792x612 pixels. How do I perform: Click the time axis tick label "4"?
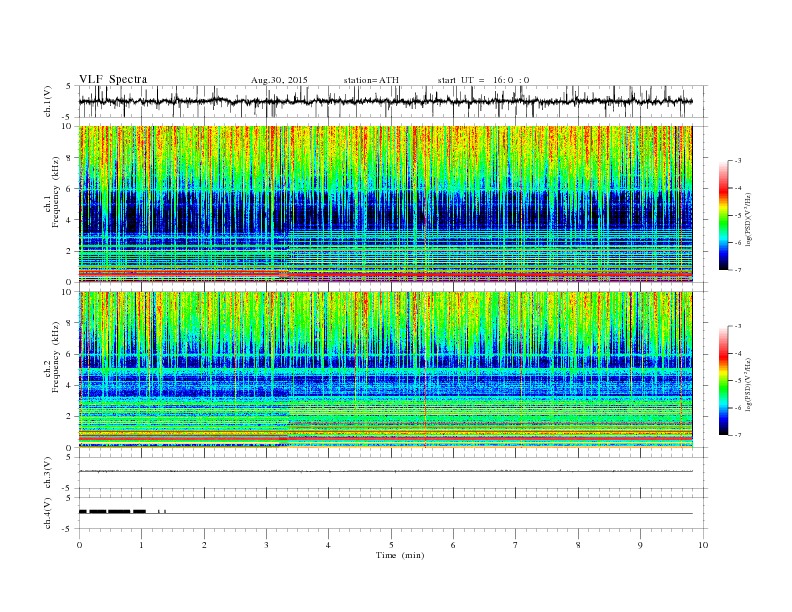coord(329,545)
